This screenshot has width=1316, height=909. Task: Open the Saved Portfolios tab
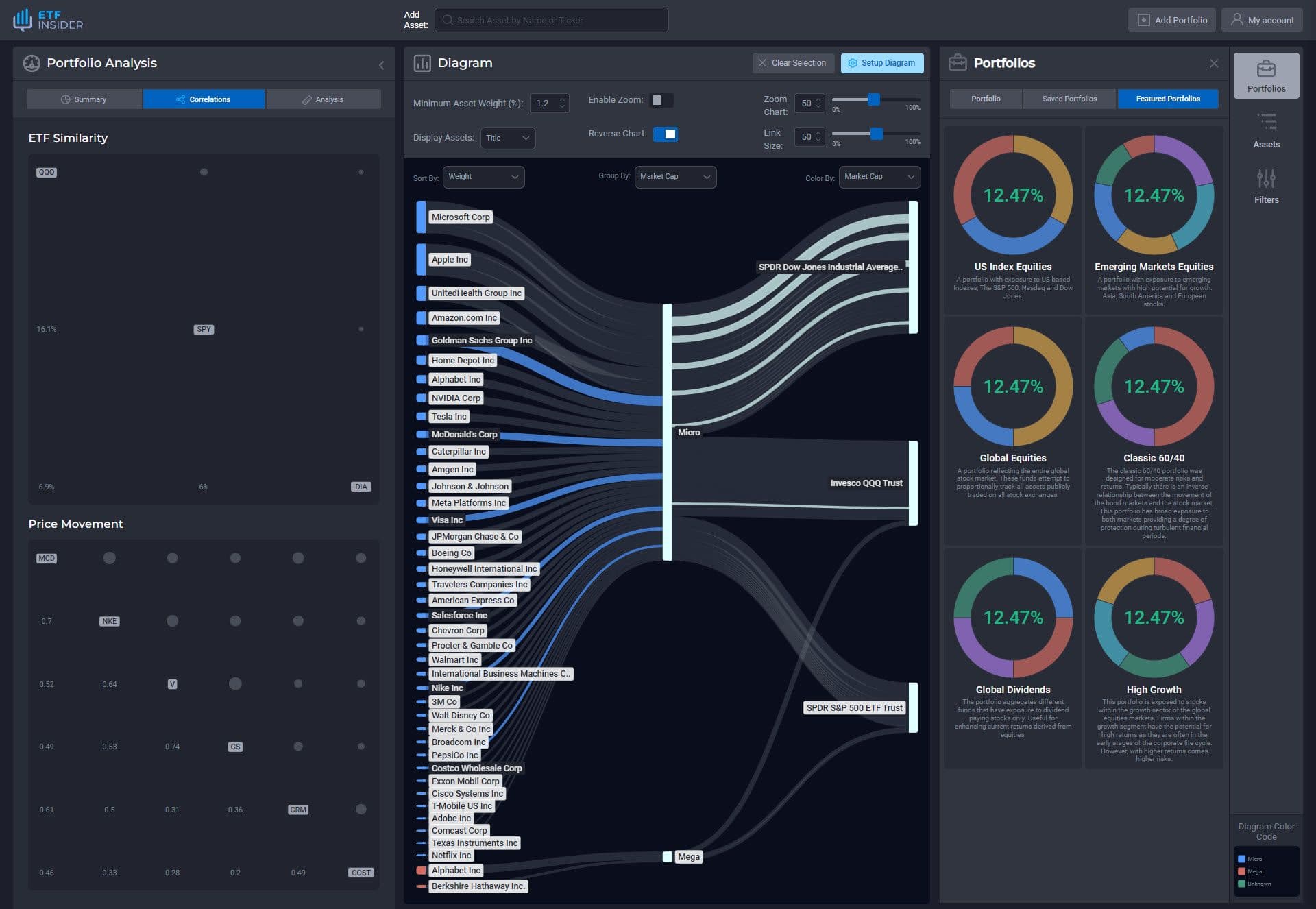tap(1069, 99)
